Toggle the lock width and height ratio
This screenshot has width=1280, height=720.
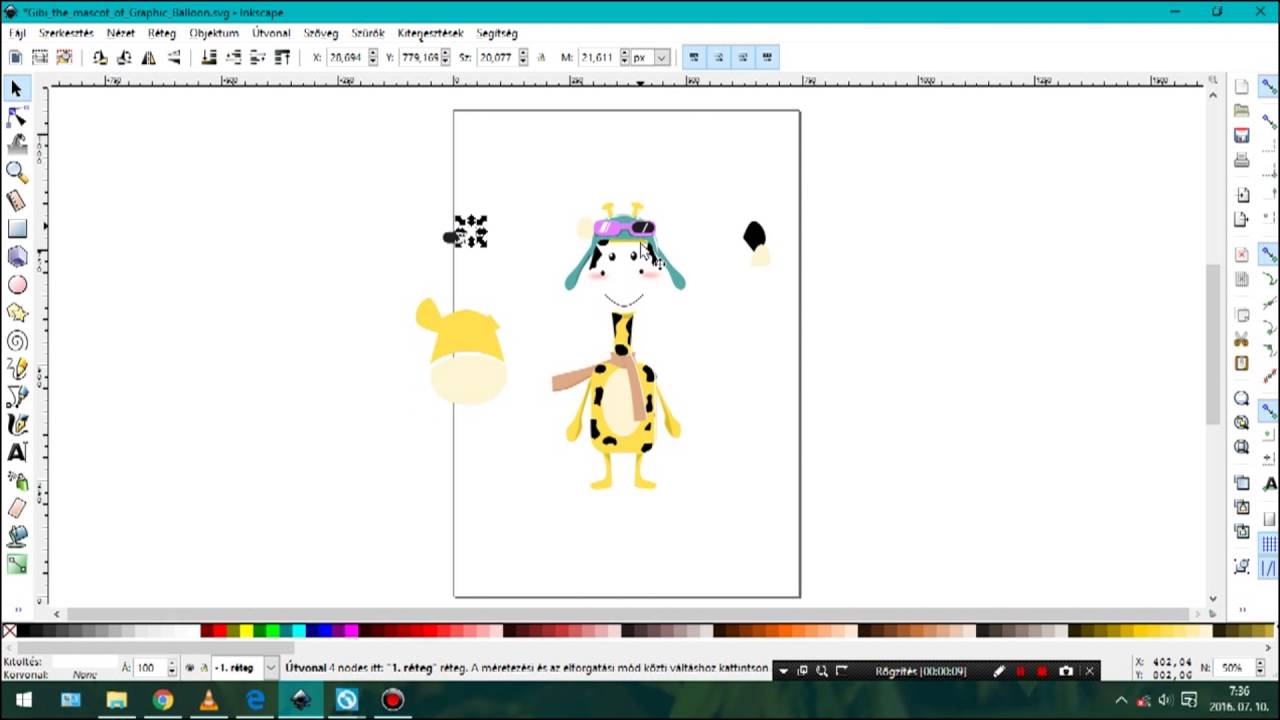tap(541, 57)
